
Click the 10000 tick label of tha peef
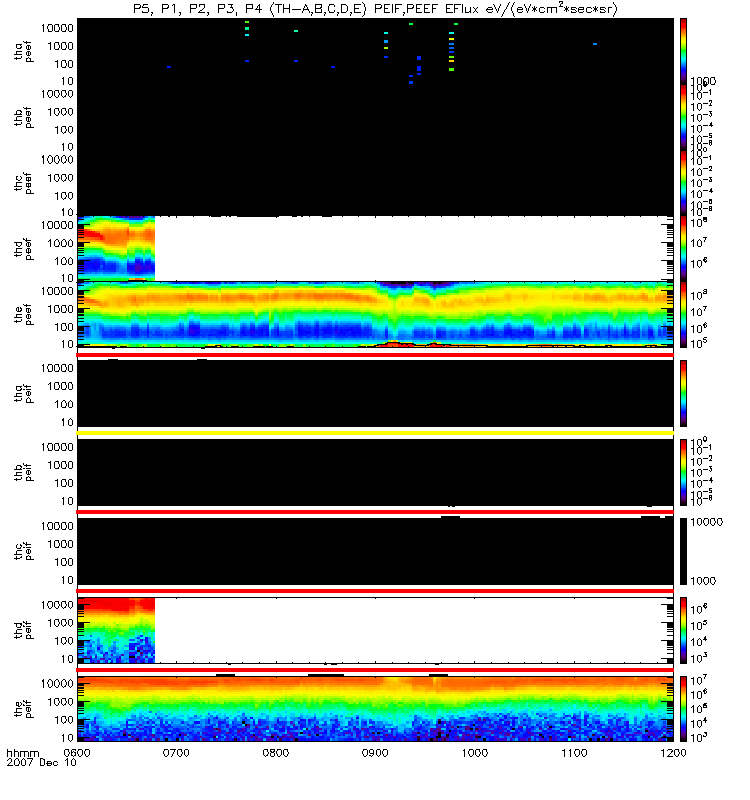57,28
